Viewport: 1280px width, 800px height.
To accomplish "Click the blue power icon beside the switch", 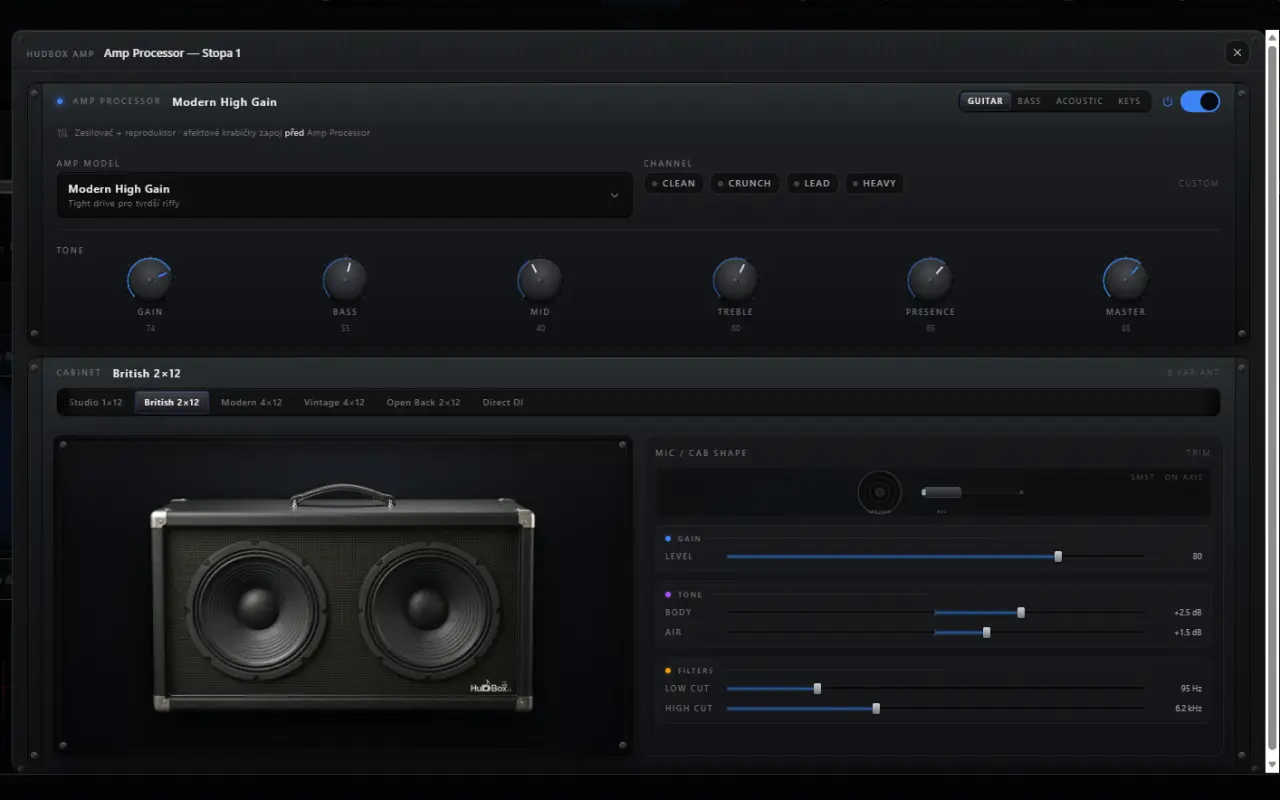I will pos(1167,101).
